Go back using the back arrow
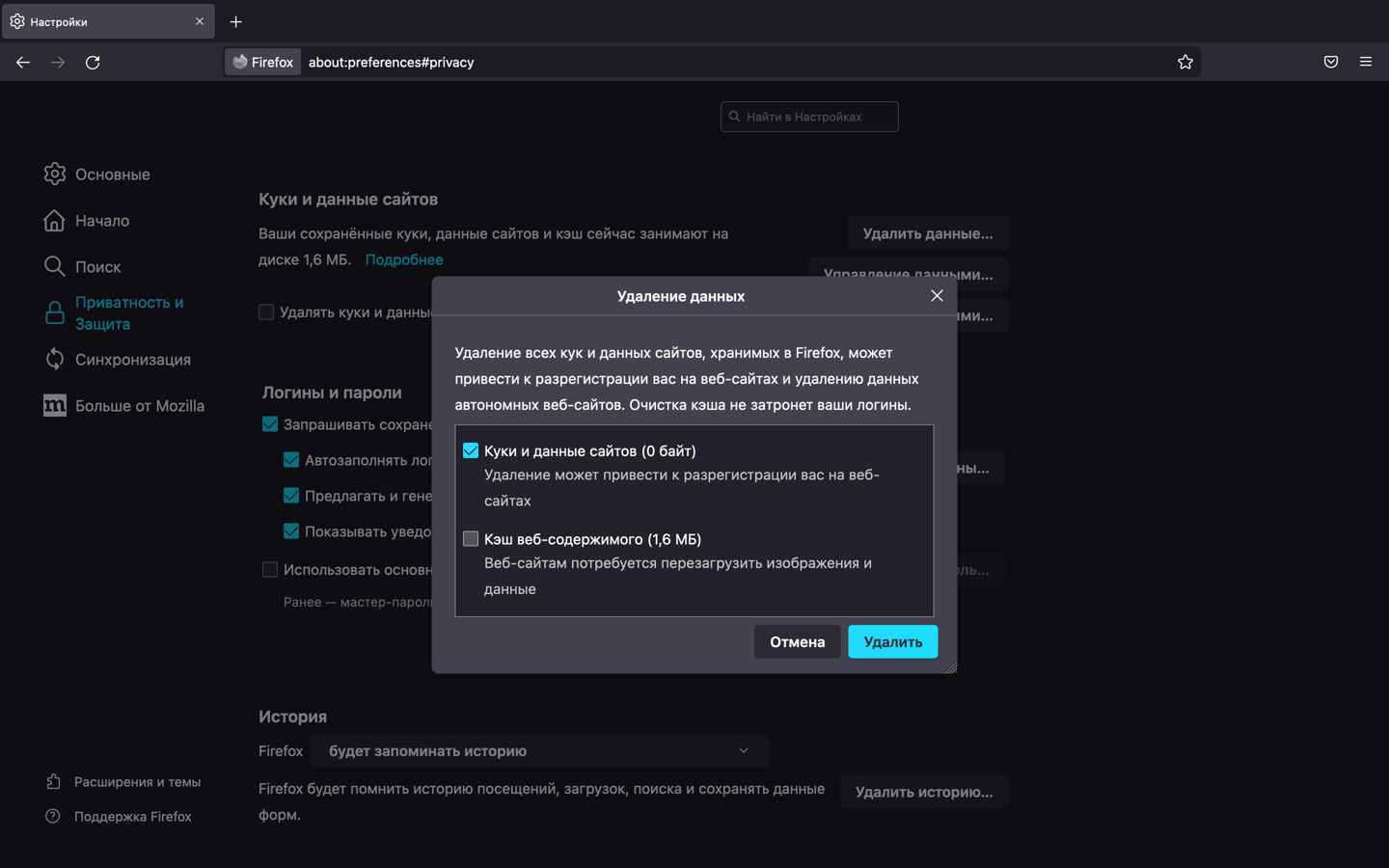1389x868 pixels. tap(23, 62)
